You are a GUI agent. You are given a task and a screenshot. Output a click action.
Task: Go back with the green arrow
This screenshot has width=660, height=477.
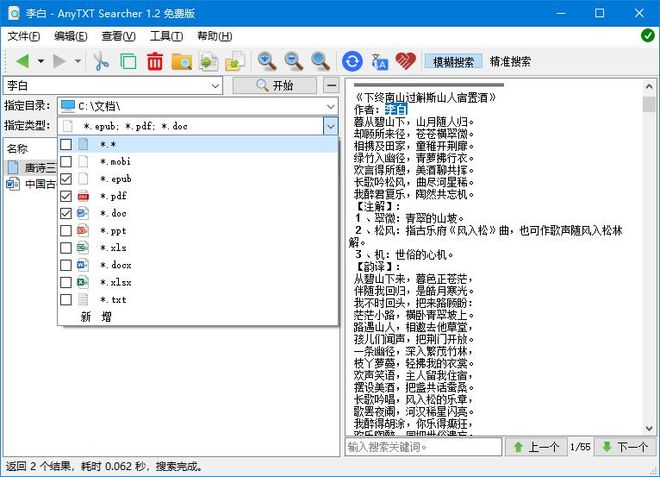pos(22,61)
